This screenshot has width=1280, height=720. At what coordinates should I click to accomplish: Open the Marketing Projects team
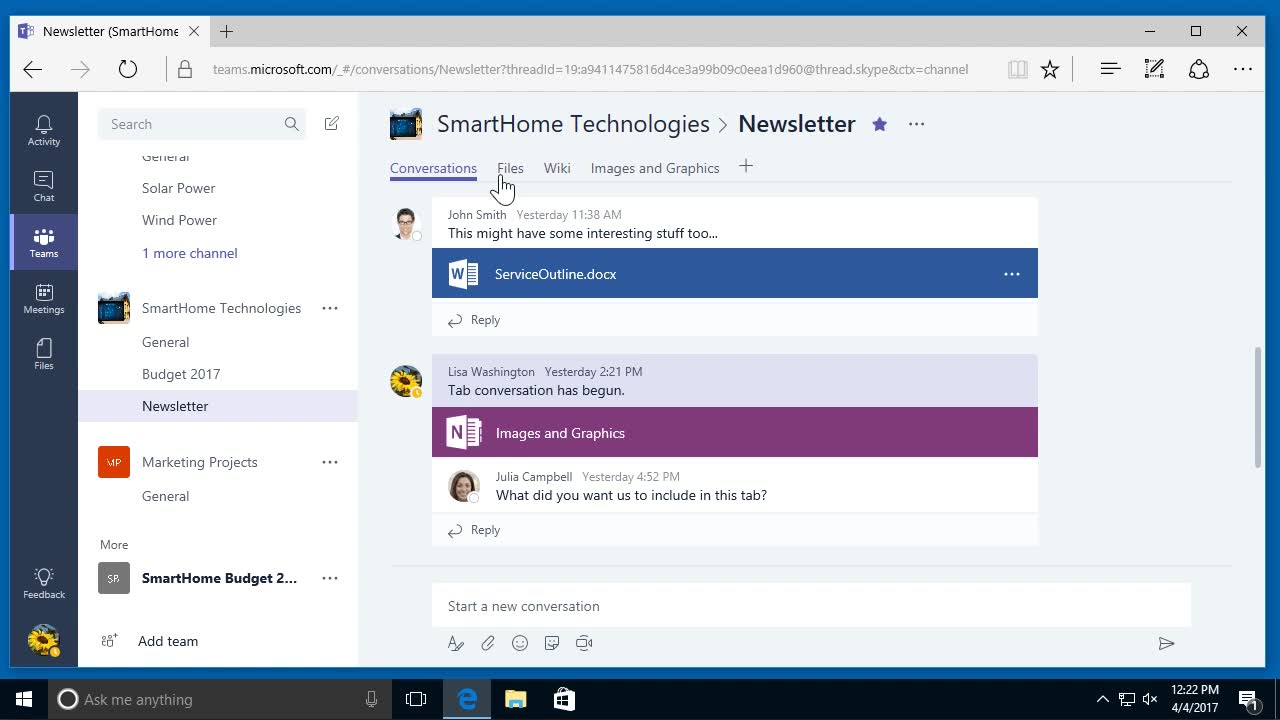tap(200, 462)
